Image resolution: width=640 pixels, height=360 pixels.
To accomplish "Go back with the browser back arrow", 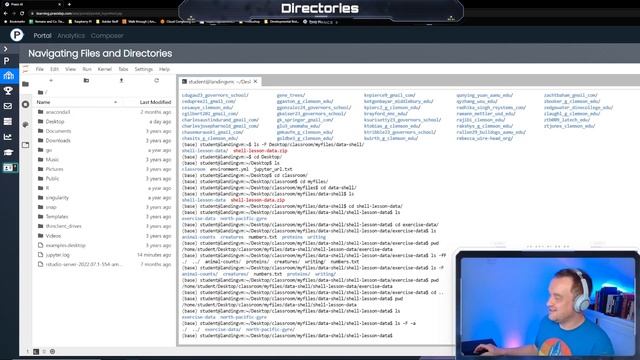I will tap(6, 13).
